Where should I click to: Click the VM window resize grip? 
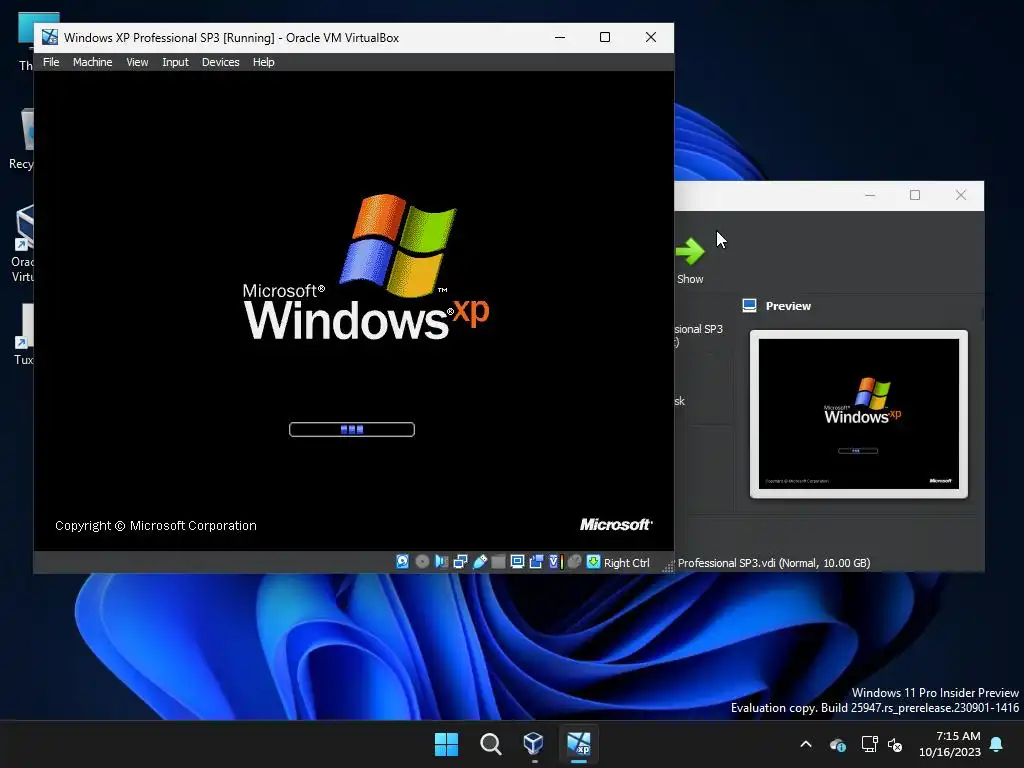[x=668, y=567]
